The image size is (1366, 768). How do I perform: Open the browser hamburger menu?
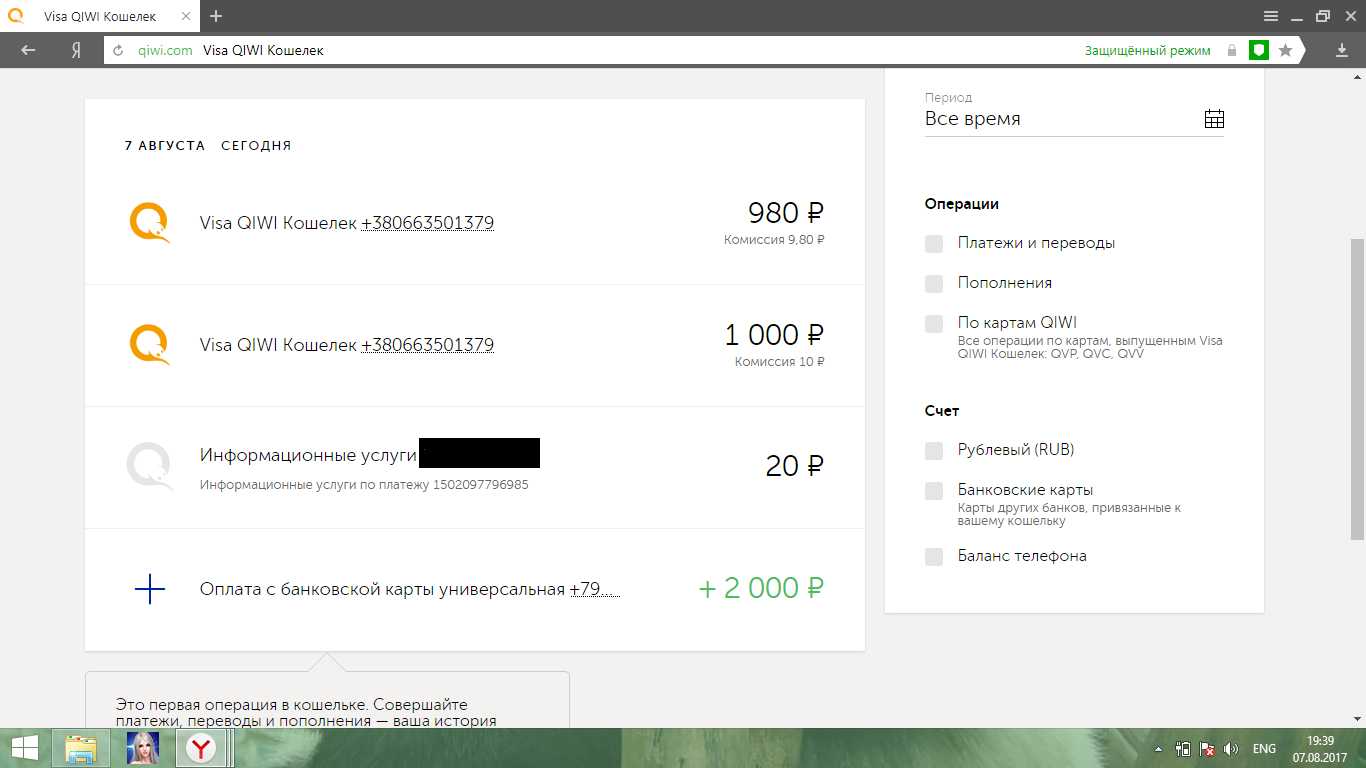tap(1271, 16)
